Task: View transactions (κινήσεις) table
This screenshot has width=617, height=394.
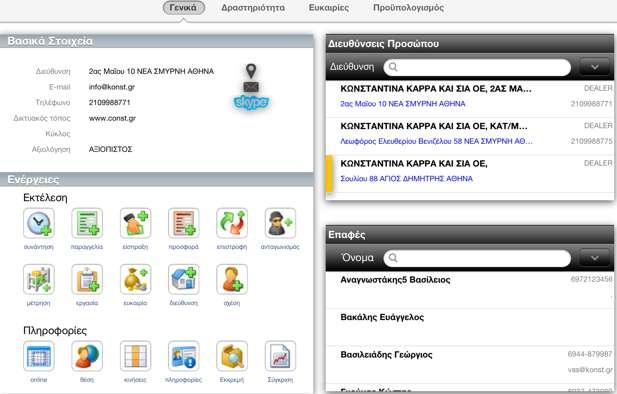Action: [x=135, y=356]
